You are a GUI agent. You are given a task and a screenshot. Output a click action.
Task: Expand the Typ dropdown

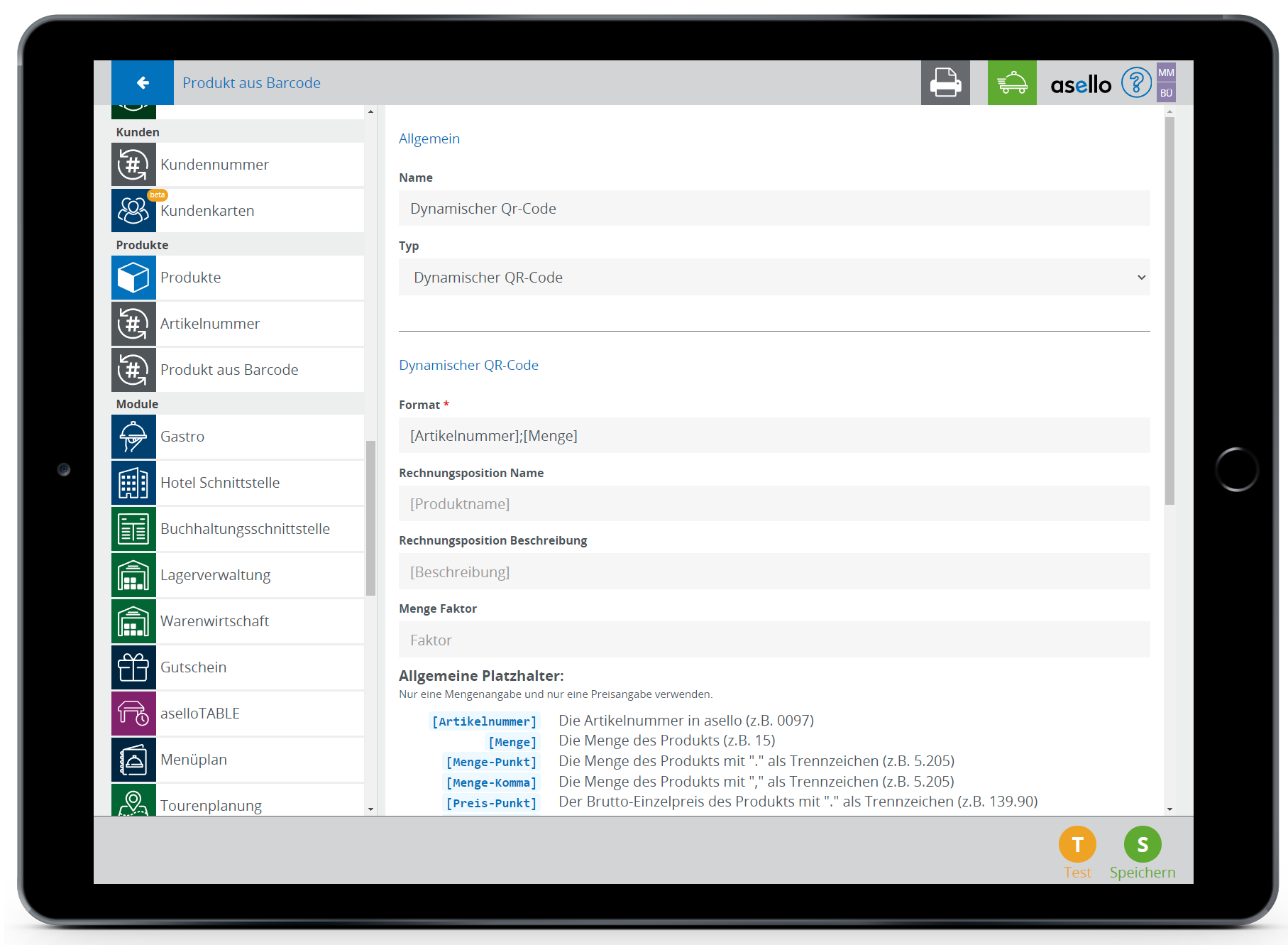point(774,278)
